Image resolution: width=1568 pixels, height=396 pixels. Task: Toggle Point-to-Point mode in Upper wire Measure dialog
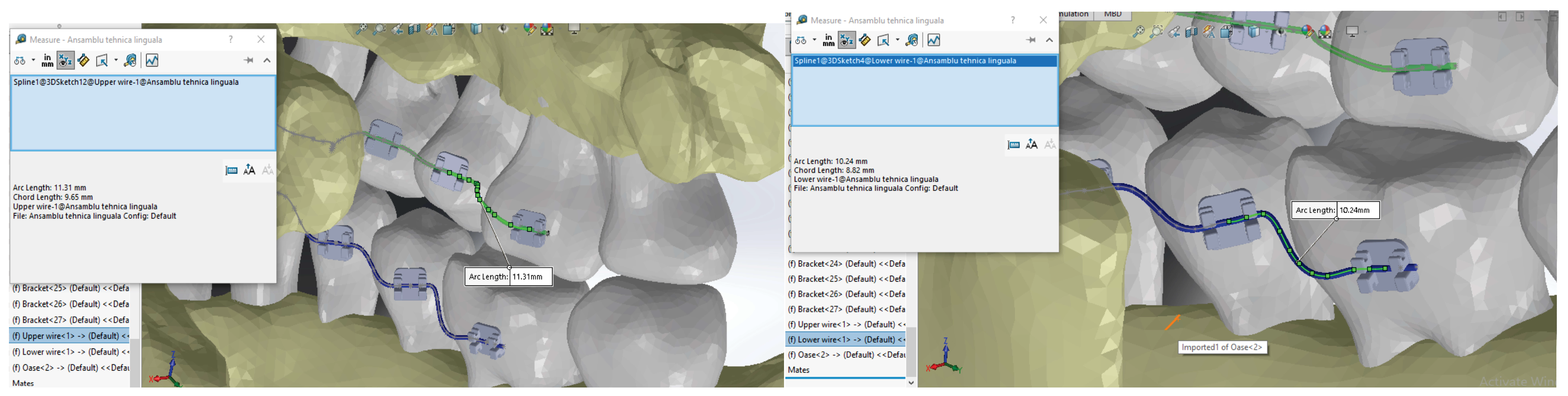coord(84,60)
